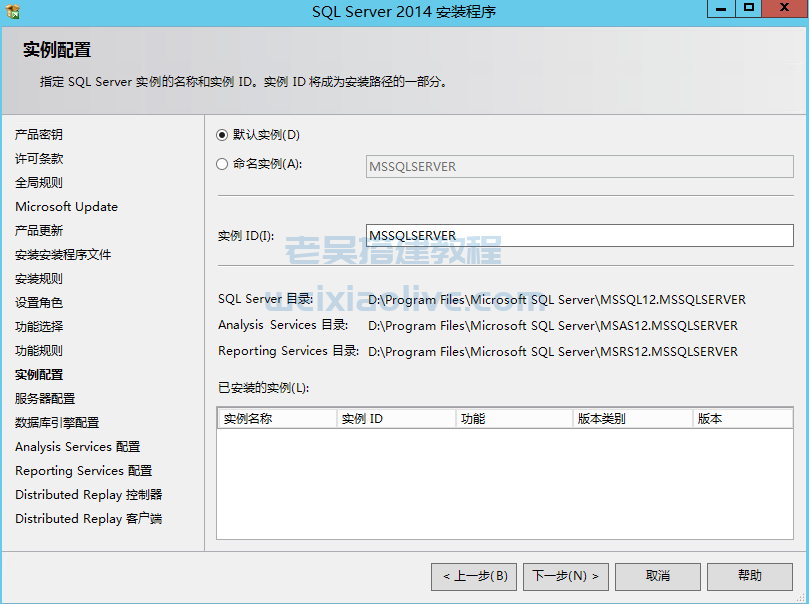Open 数据库引擎配置 step
809x604 pixels.
[57, 423]
